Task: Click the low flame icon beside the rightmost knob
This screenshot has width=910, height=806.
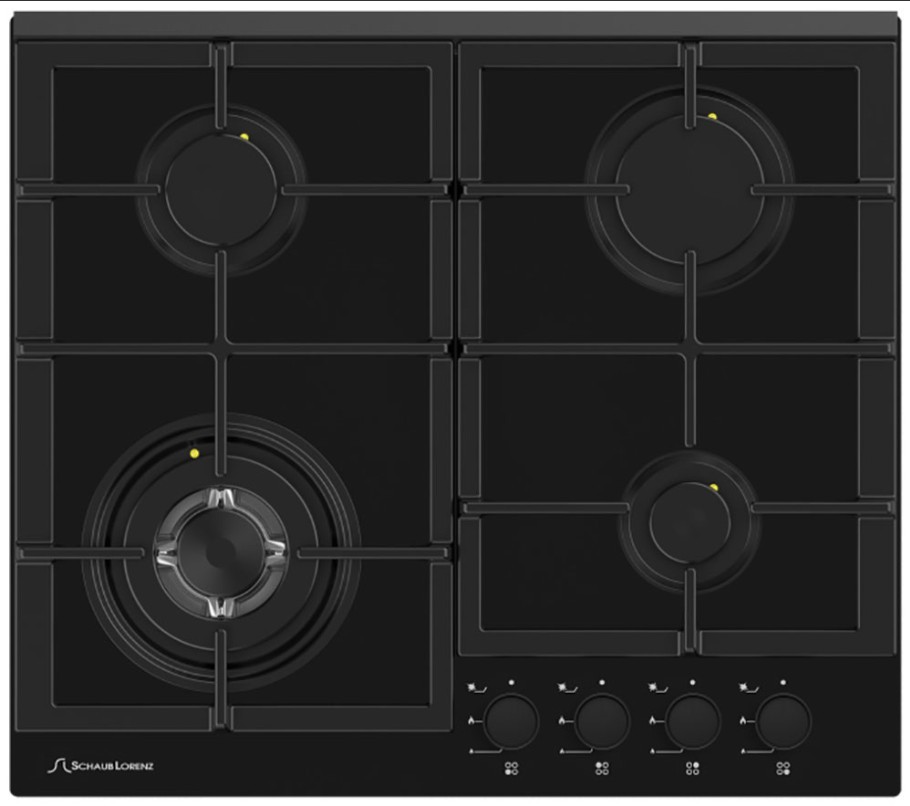Action: [741, 749]
